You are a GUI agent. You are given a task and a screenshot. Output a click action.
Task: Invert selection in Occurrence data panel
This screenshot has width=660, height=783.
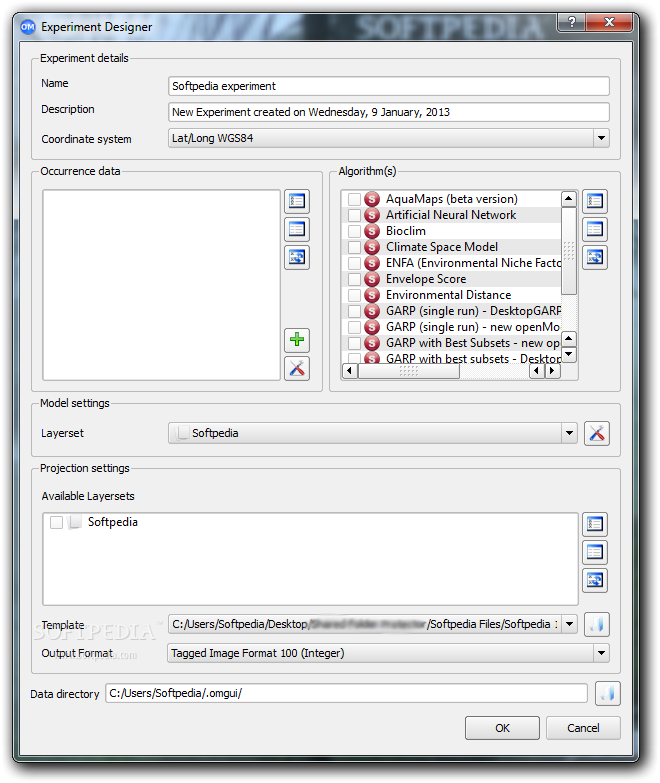click(297, 257)
